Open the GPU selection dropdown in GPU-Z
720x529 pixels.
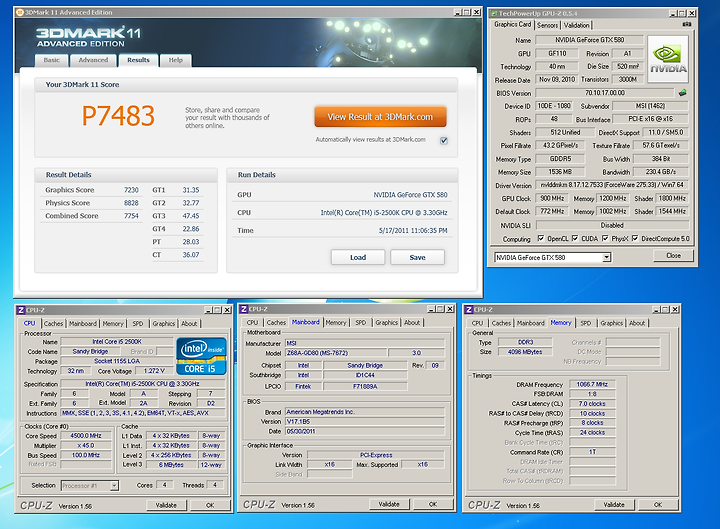(x=607, y=258)
